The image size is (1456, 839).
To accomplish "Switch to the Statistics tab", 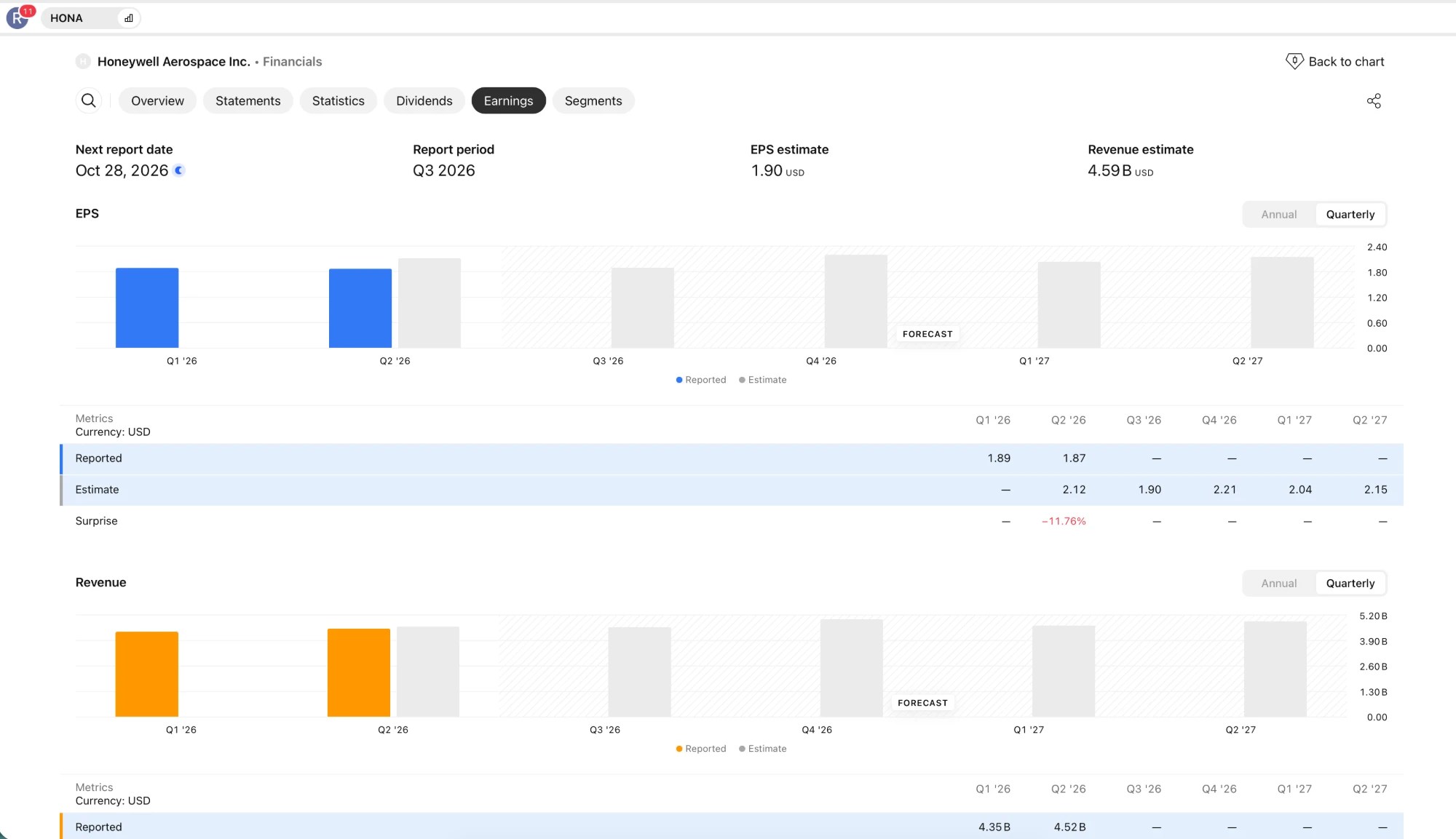I will (339, 100).
